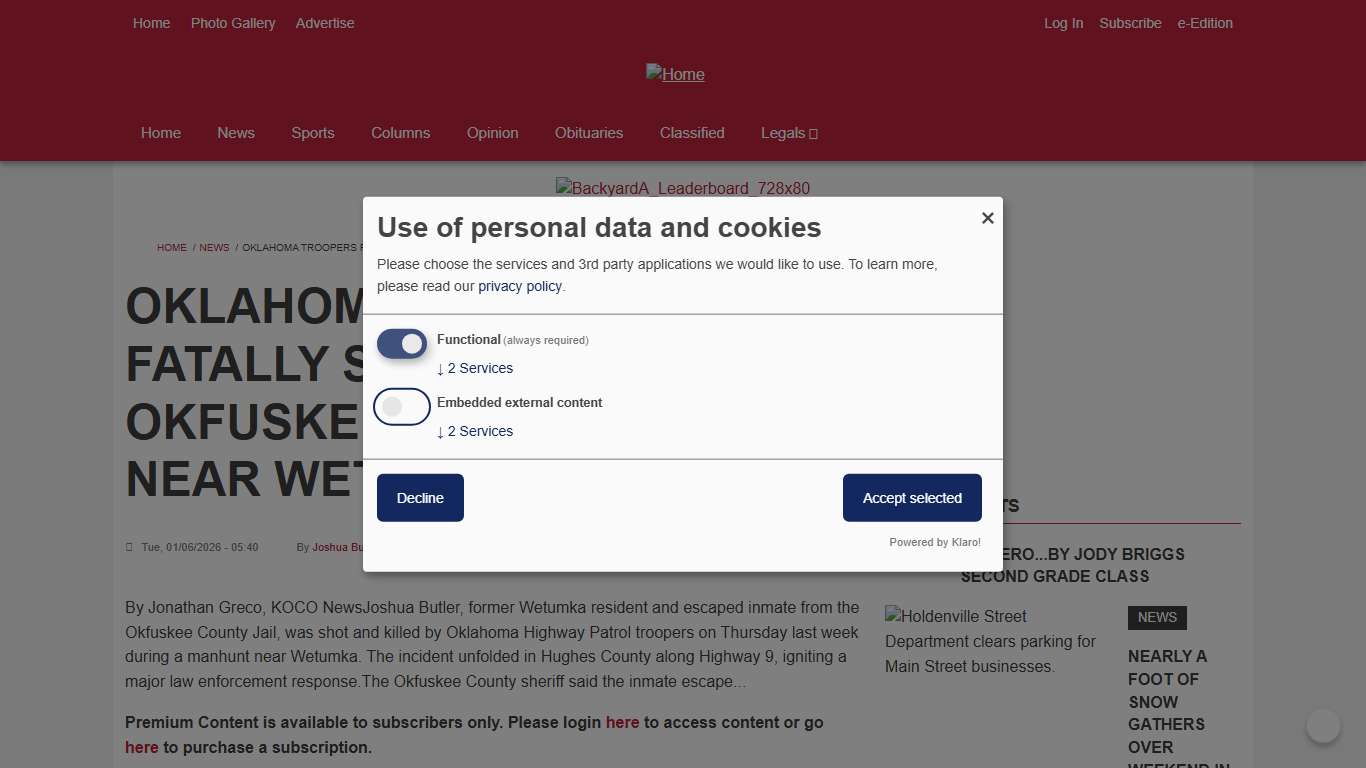Click the Subscribe link in header
This screenshot has width=1366, height=768.
[1130, 23]
